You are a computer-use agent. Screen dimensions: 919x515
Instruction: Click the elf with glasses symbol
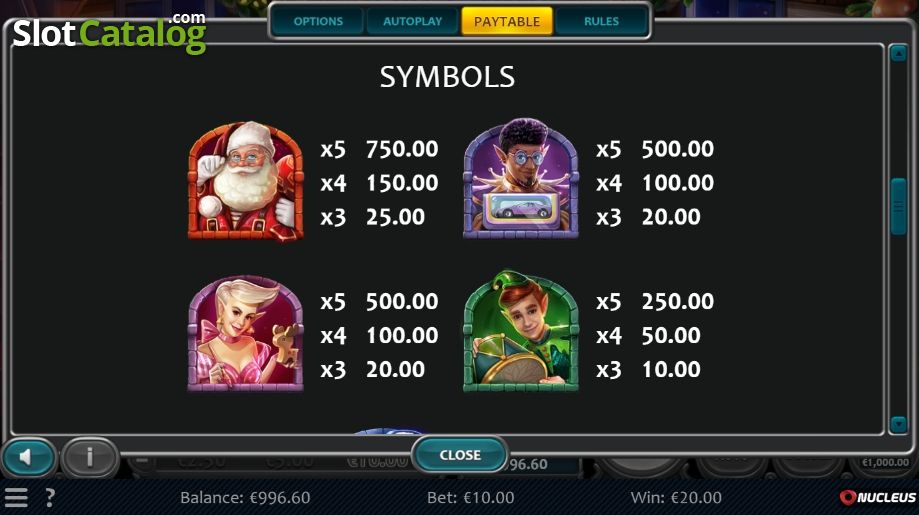pyautogui.click(x=521, y=178)
